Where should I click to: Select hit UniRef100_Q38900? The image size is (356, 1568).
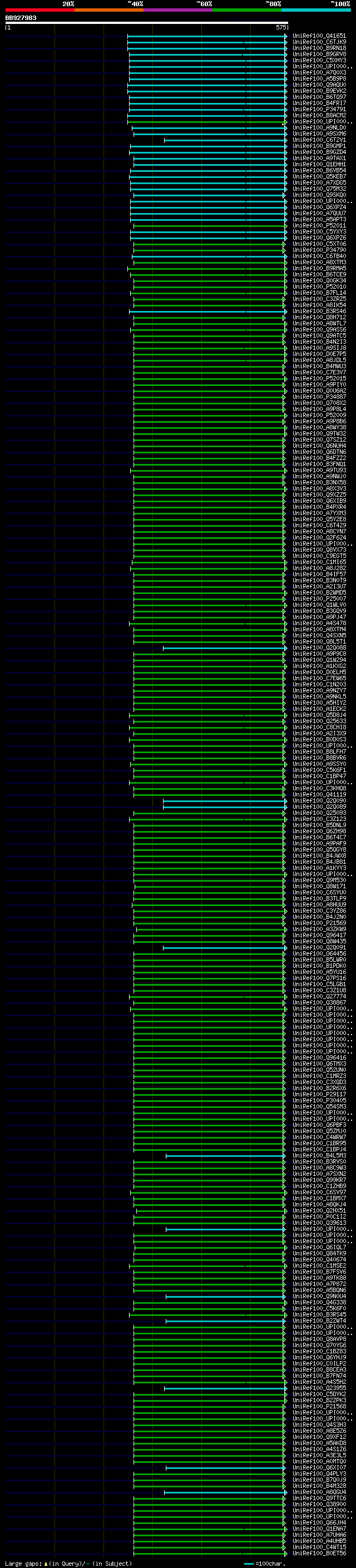(319, 1504)
